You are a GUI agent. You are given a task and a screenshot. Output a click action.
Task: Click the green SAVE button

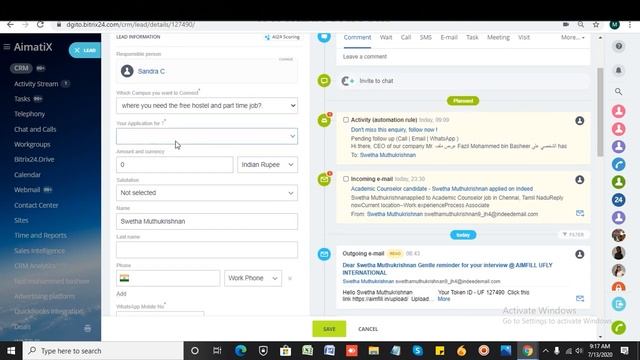(x=329, y=329)
